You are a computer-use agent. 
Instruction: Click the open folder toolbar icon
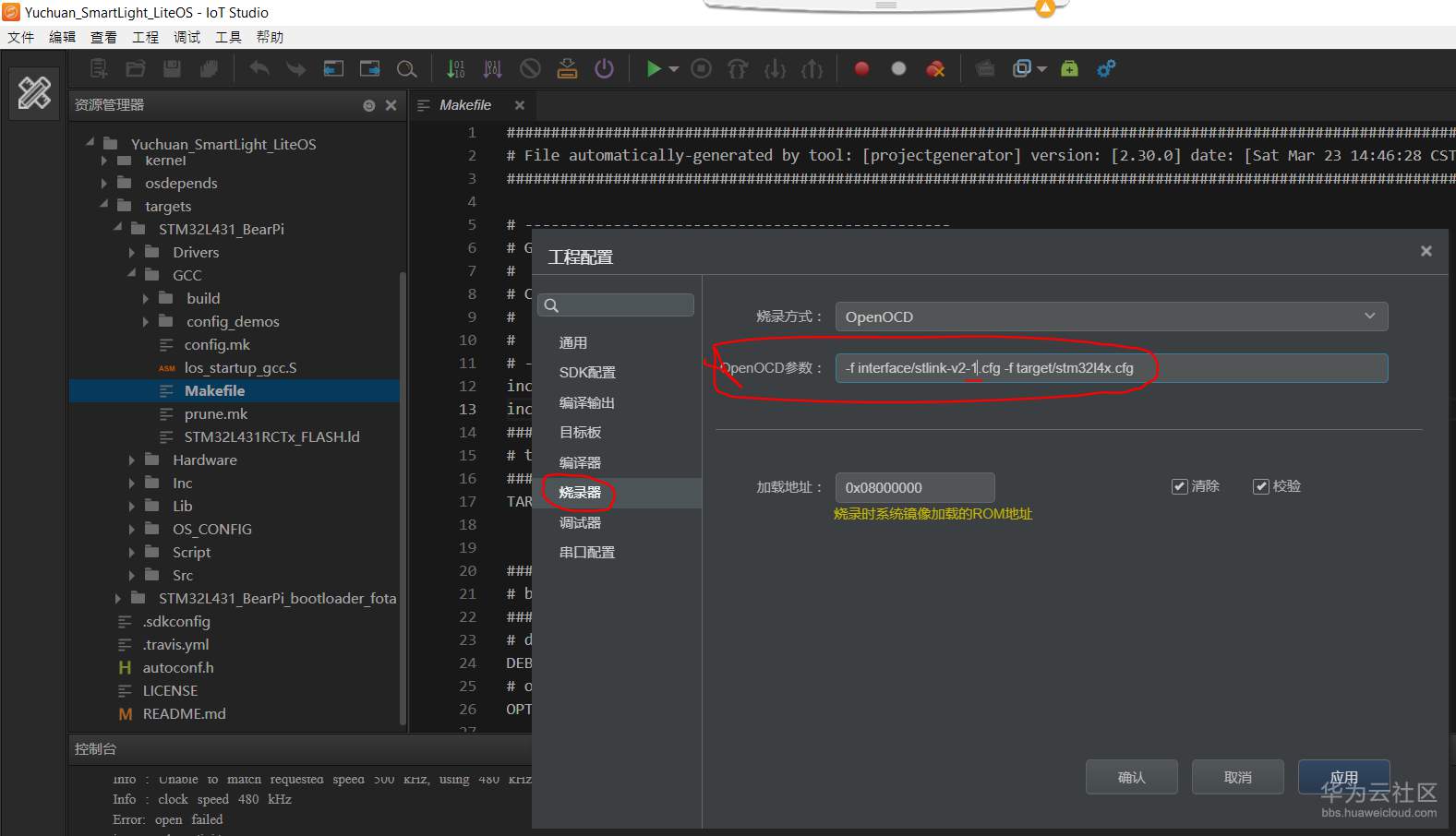point(136,68)
